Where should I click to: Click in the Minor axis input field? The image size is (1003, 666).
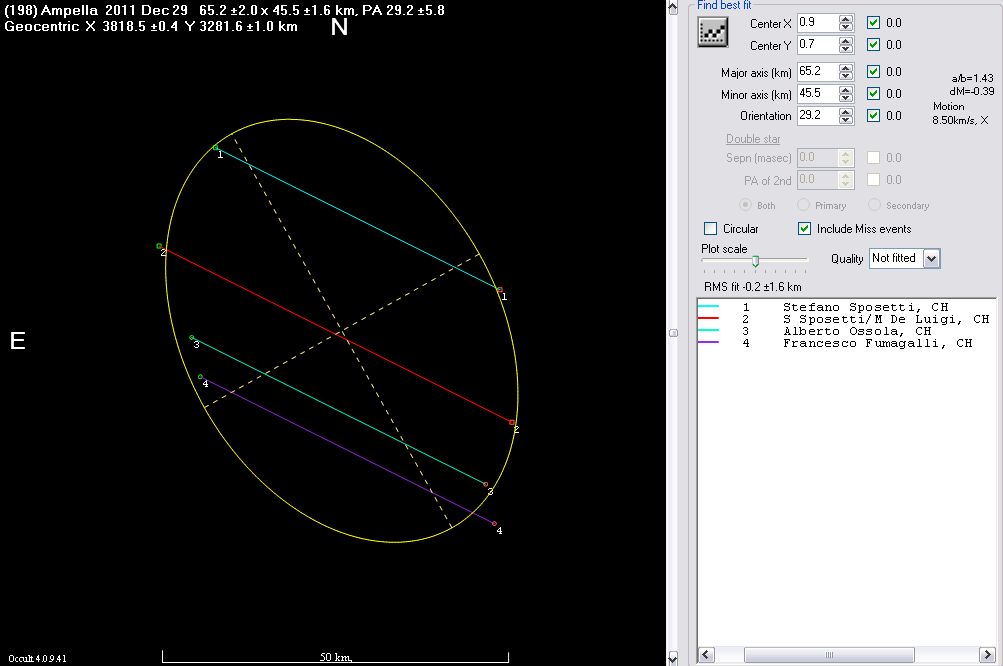817,93
